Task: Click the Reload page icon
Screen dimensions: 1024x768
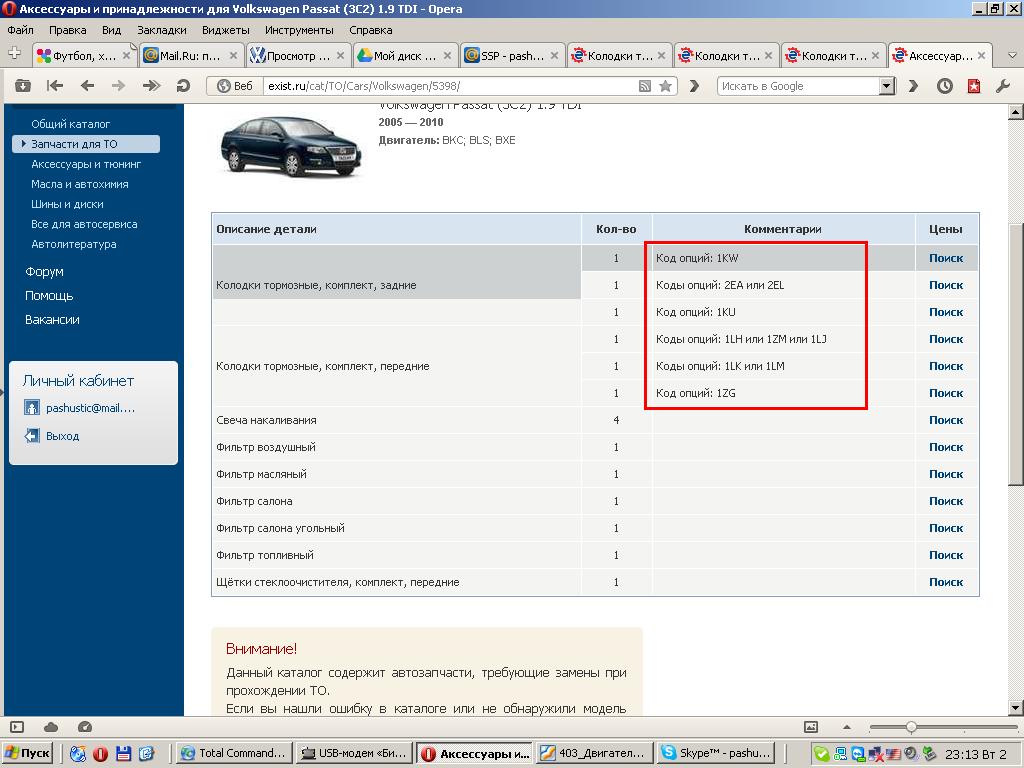Action: [x=183, y=86]
